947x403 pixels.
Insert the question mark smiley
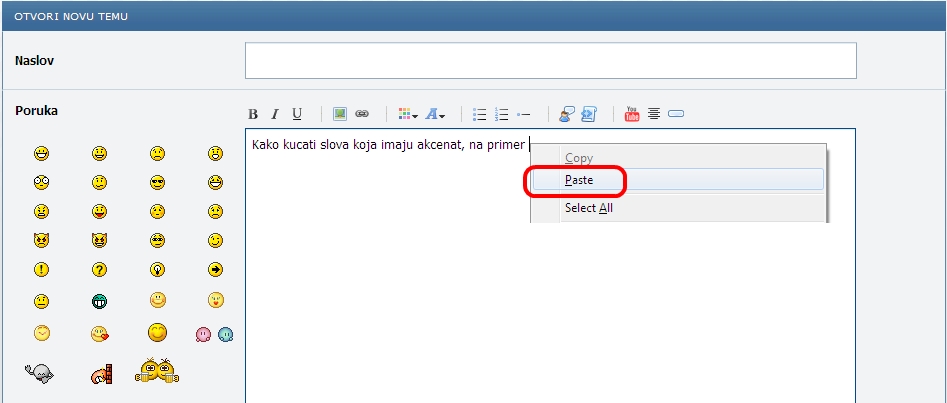(x=100, y=269)
